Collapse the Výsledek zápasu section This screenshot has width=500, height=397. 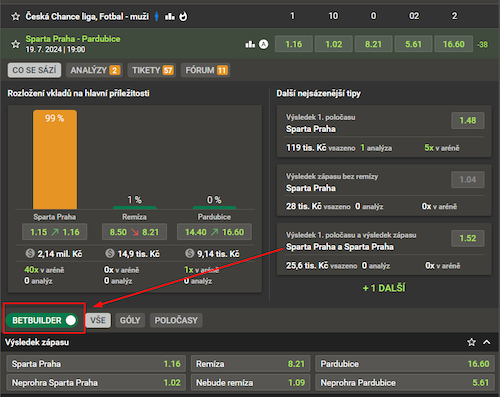coord(487,342)
